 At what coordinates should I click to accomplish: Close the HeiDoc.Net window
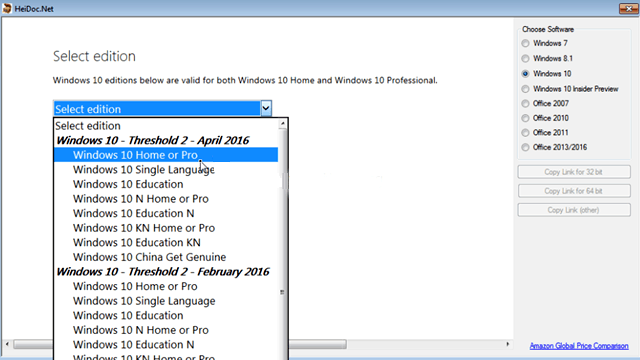coord(628,8)
